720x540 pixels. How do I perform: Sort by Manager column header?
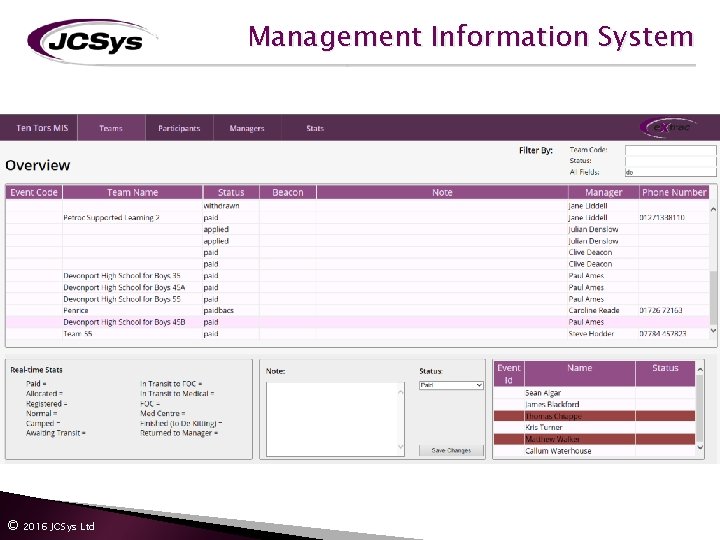603,192
